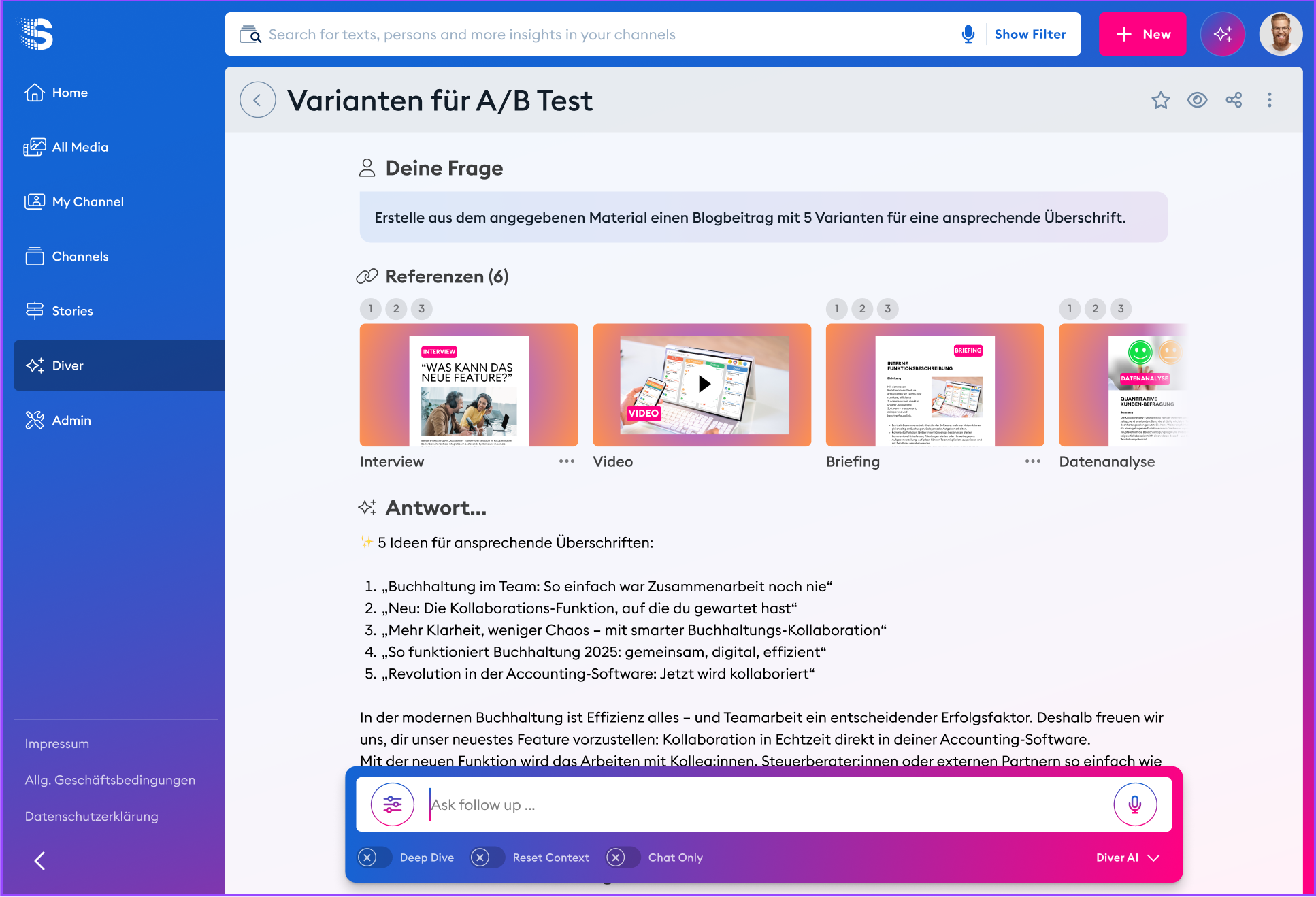This screenshot has height=897, width=1316.
Task: Click the Video caption text
Action: tap(613, 461)
